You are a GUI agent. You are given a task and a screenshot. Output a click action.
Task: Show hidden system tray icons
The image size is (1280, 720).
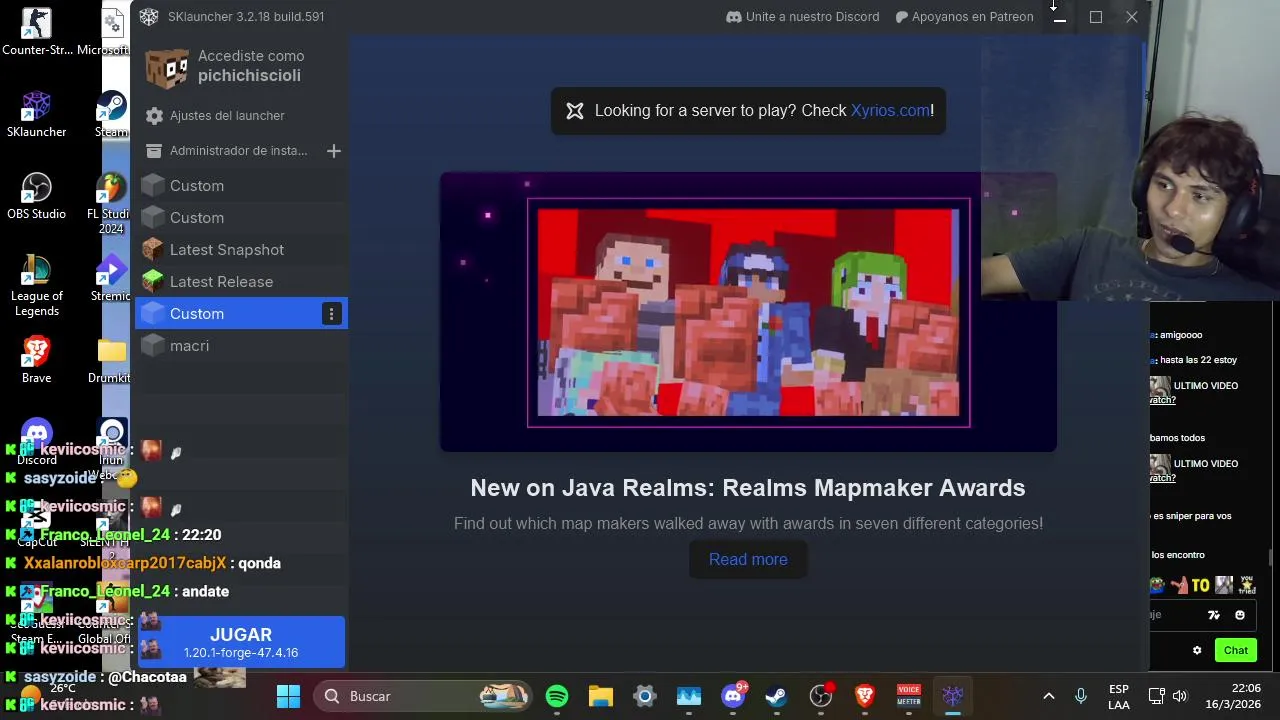(1048, 696)
